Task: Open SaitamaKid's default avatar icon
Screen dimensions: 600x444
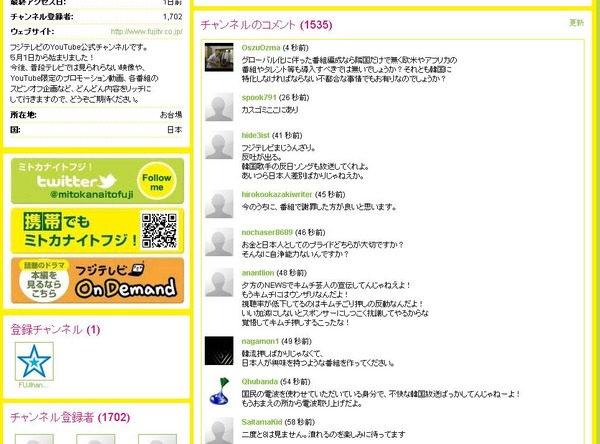Action: [x=219, y=431]
